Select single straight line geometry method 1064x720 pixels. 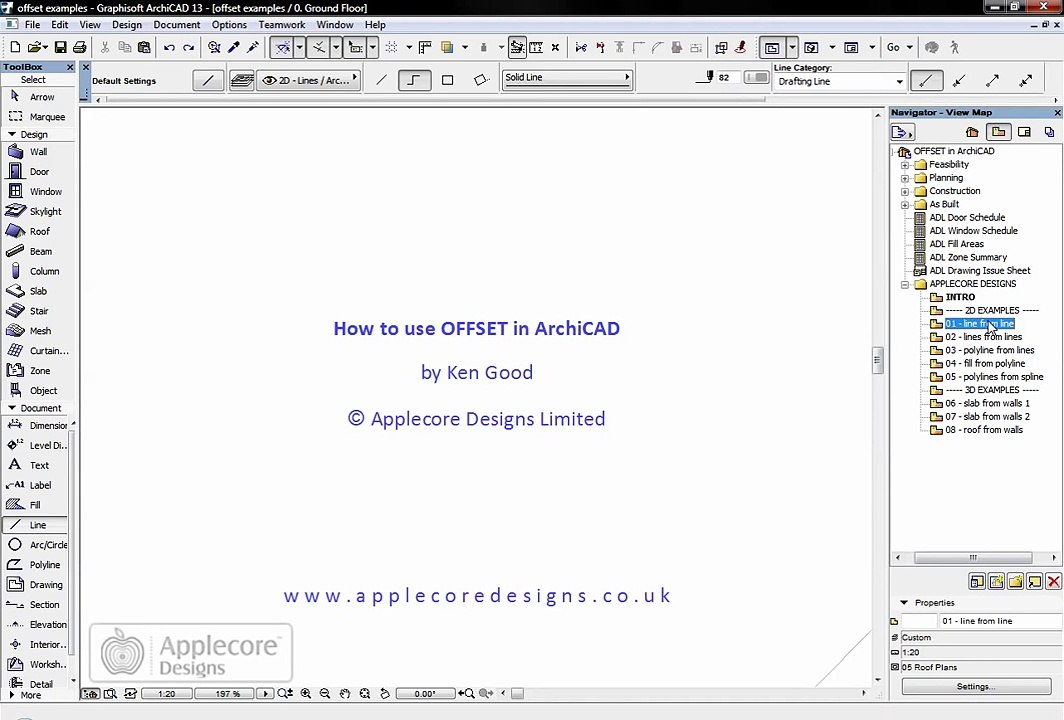(x=381, y=80)
